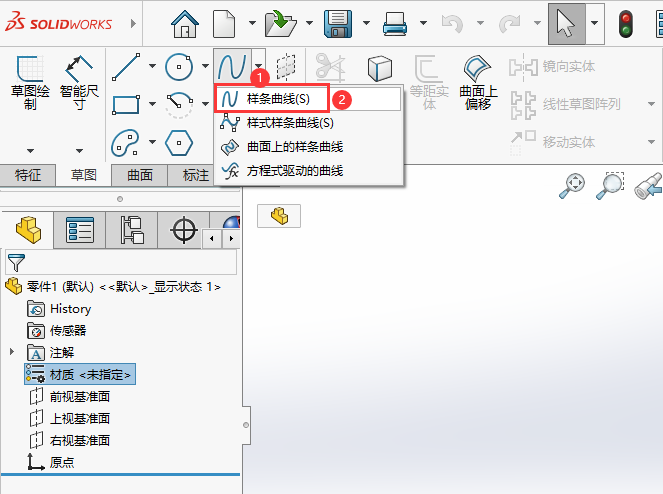
Task: Select the Polygon hexagon tool
Action: point(179,143)
